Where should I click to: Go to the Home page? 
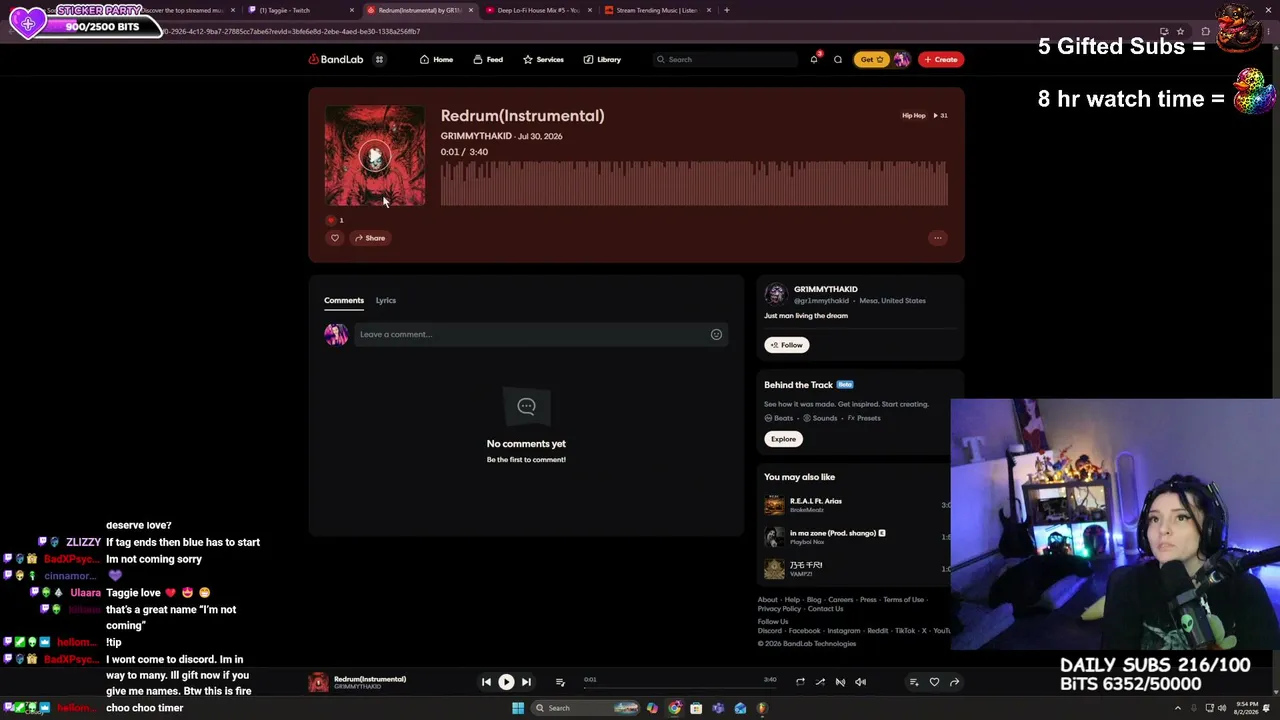tap(436, 59)
